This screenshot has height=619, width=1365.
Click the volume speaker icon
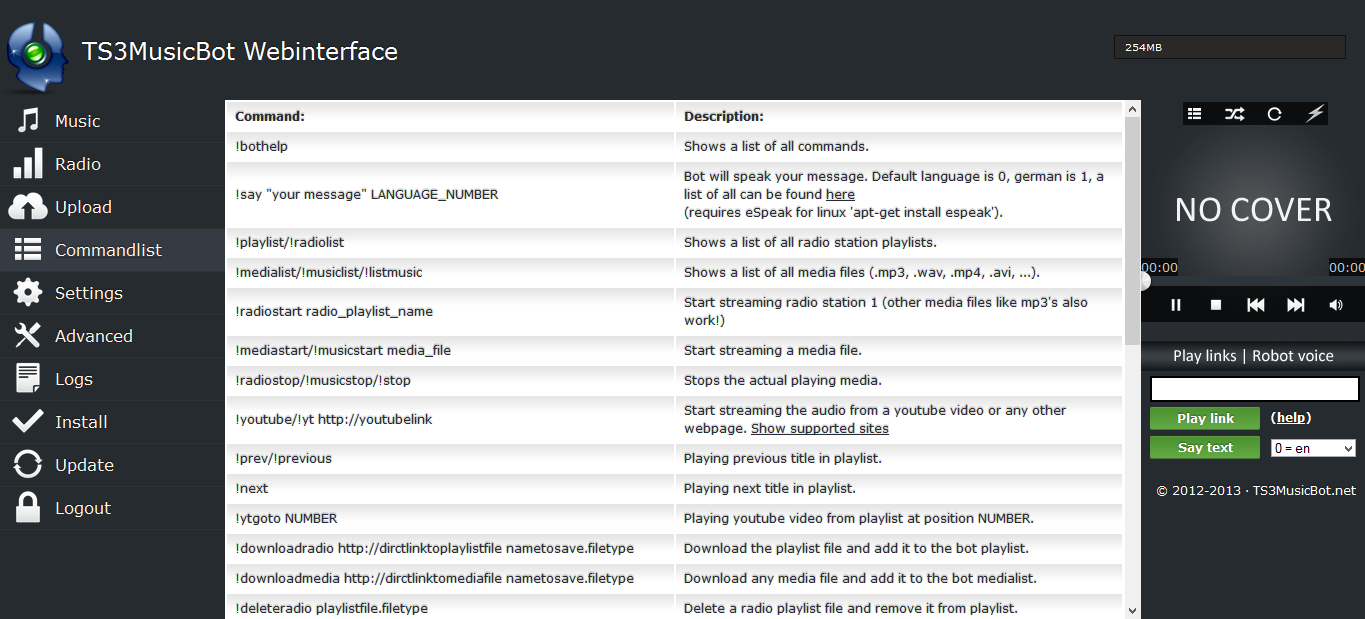click(x=1336, y=305)
